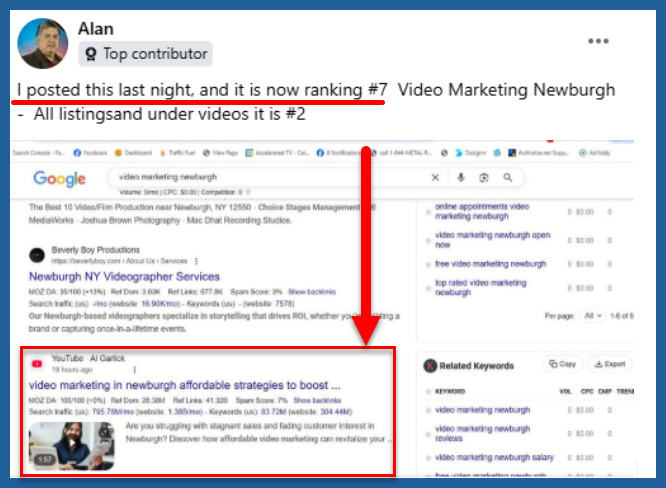Viewport: 666px width, 488px height.
Task: Click the magnifying glass search icon
Action: click(508, 177)
